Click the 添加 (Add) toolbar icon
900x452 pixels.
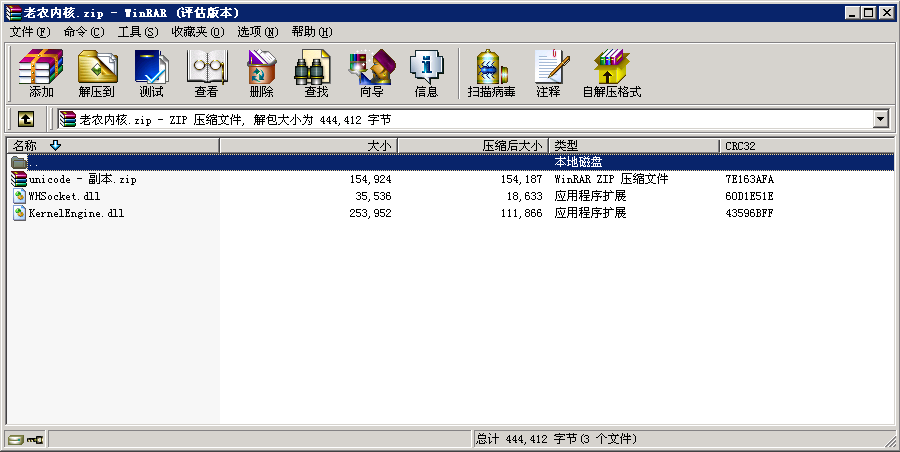pyautogui.click(x=41, y=73)
